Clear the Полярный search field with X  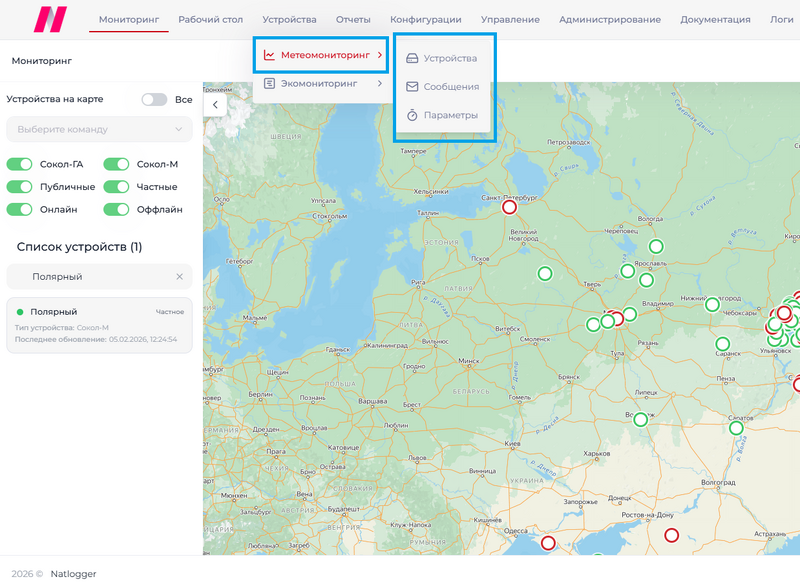(180, 277)
